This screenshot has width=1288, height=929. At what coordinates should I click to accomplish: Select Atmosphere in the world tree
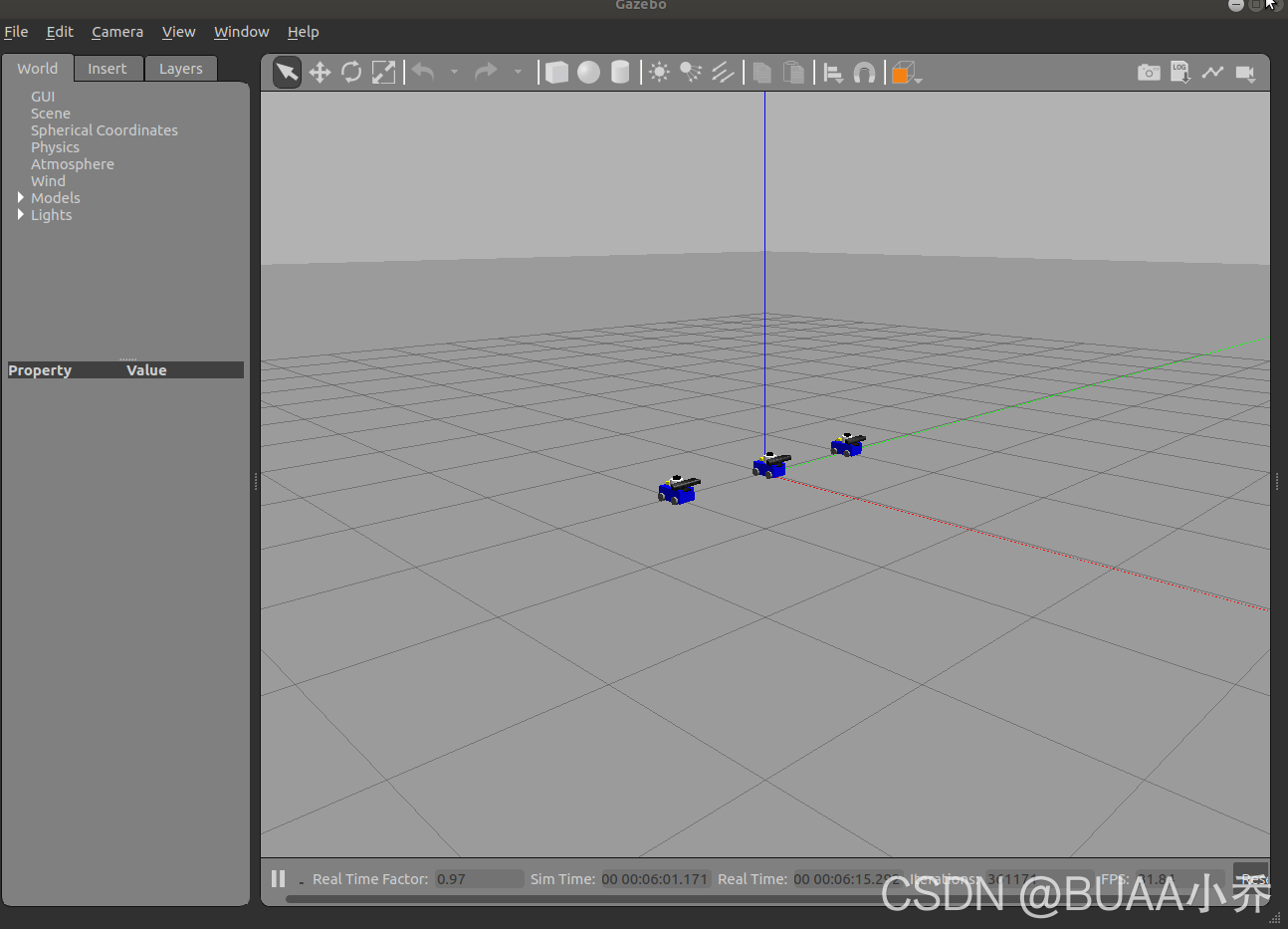pos(73,164)
